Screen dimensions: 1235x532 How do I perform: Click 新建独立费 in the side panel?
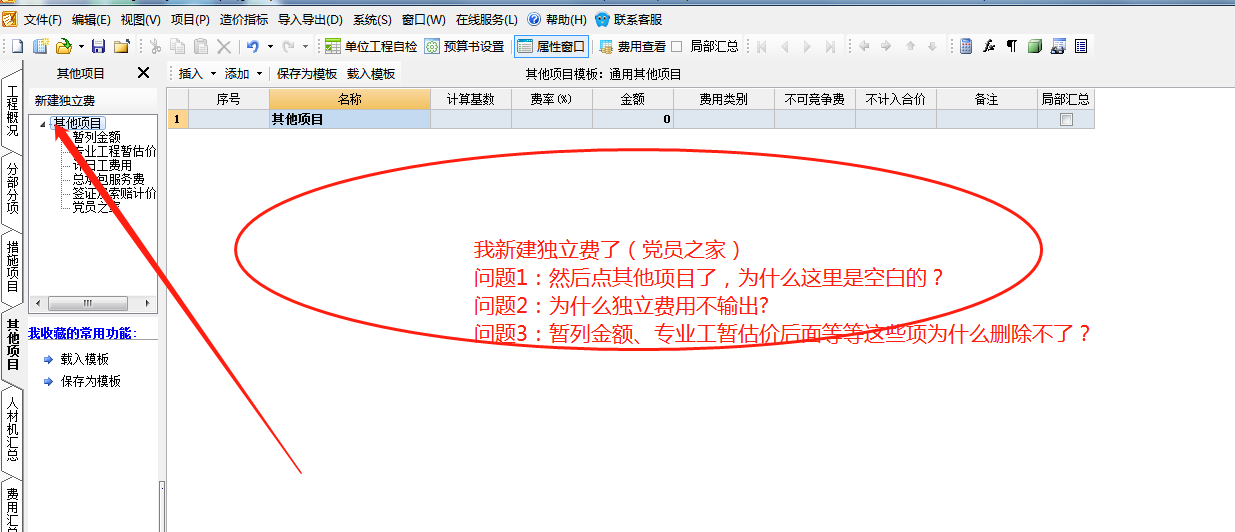pos(65,101)
